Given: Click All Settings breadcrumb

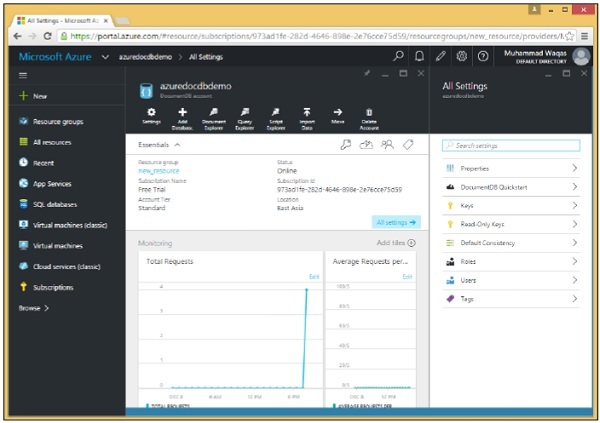Looking at the screenshot, I should [x=206, y=57].
